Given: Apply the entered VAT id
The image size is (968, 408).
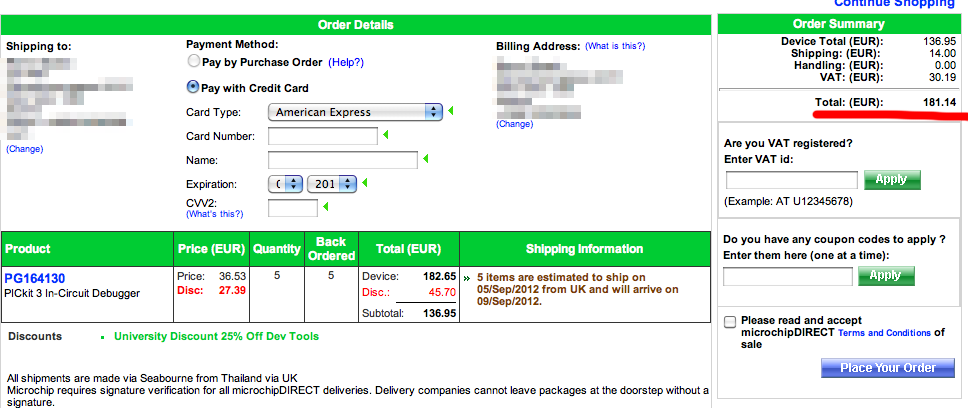Looking at the screenshot, I should (x=891, y=180).
